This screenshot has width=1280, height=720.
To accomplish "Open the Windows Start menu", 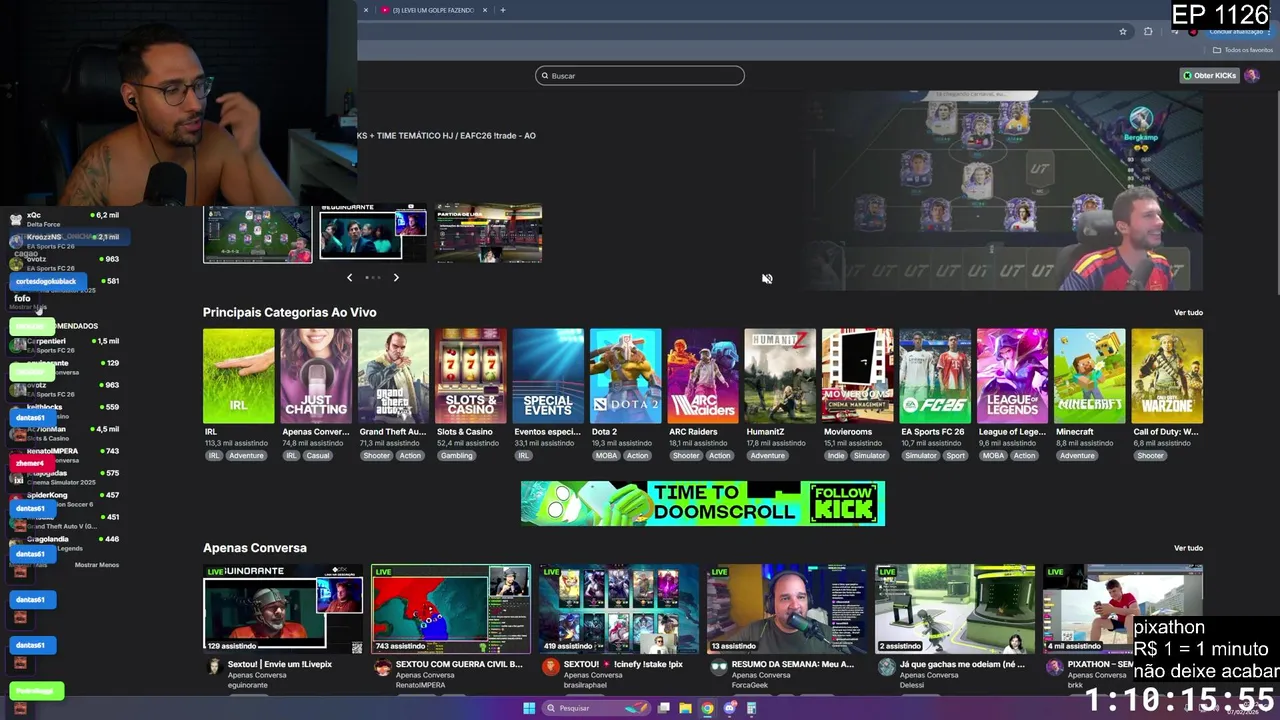I will click(x=529, y=708).
